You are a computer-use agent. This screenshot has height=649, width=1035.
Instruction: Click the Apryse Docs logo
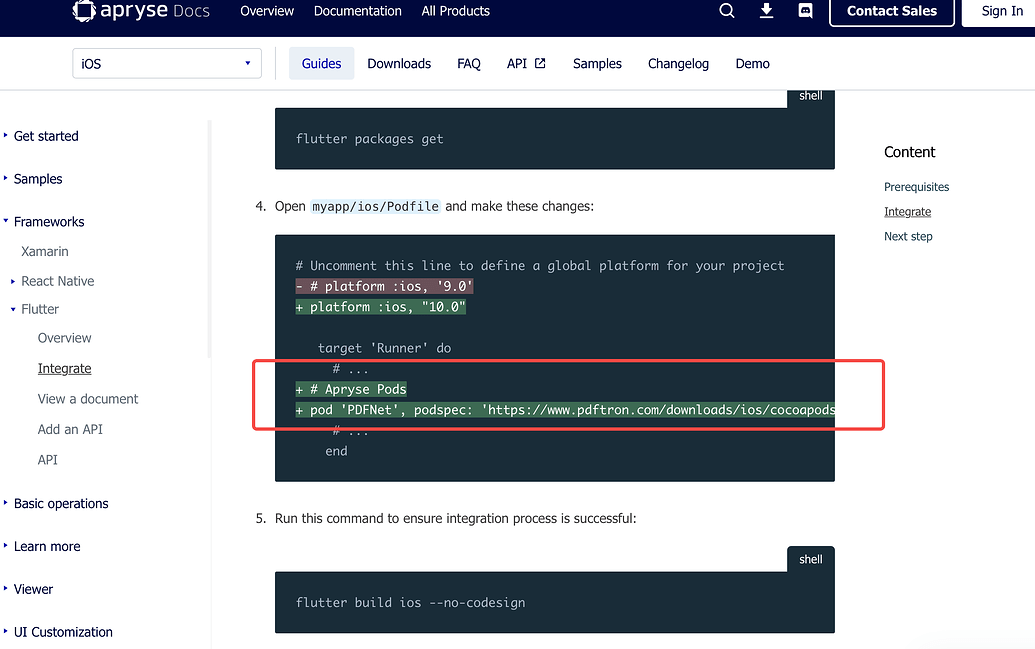click(141, 11)
